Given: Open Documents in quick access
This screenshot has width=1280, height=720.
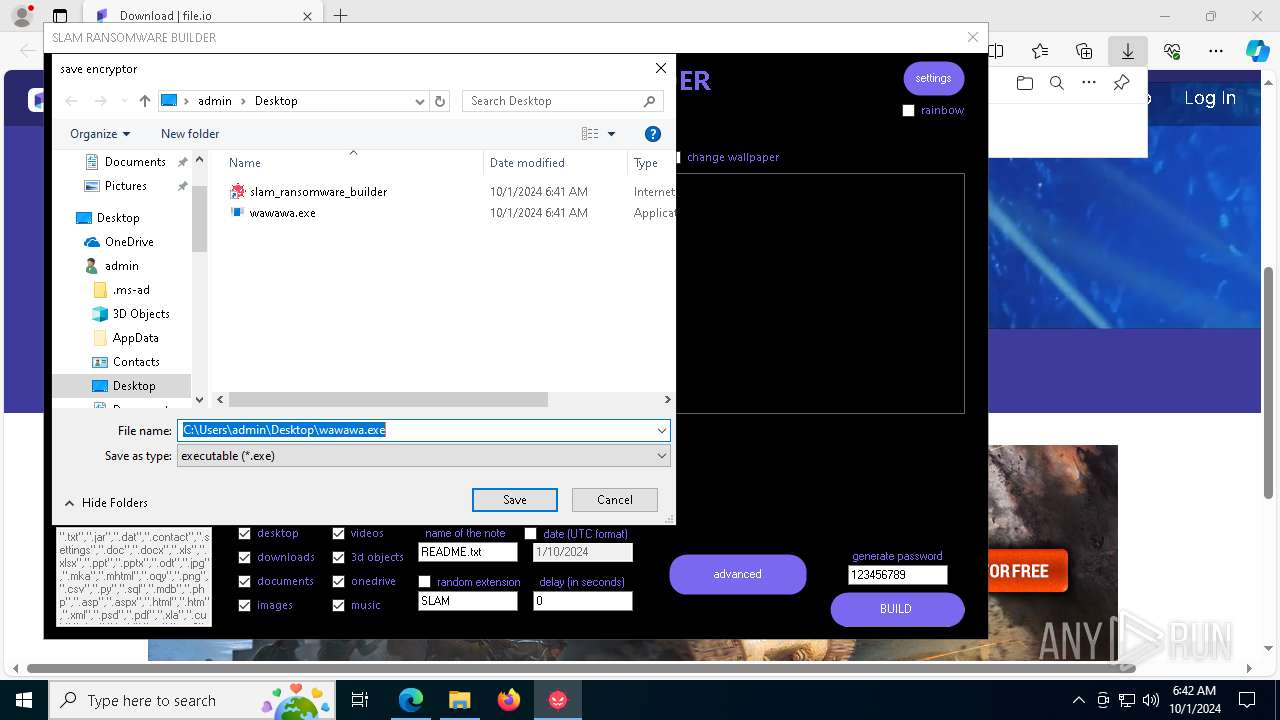Looking at the screenshot, I should 135,162.
